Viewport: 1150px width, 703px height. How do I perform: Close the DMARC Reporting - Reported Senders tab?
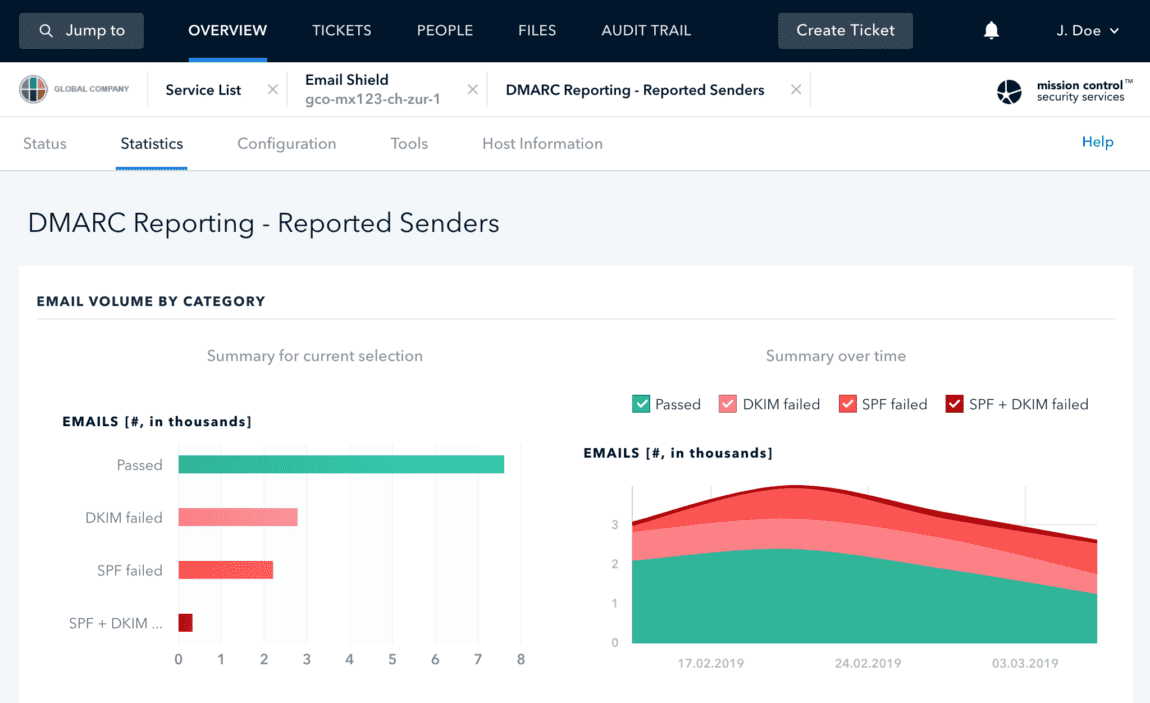point(796,89)
